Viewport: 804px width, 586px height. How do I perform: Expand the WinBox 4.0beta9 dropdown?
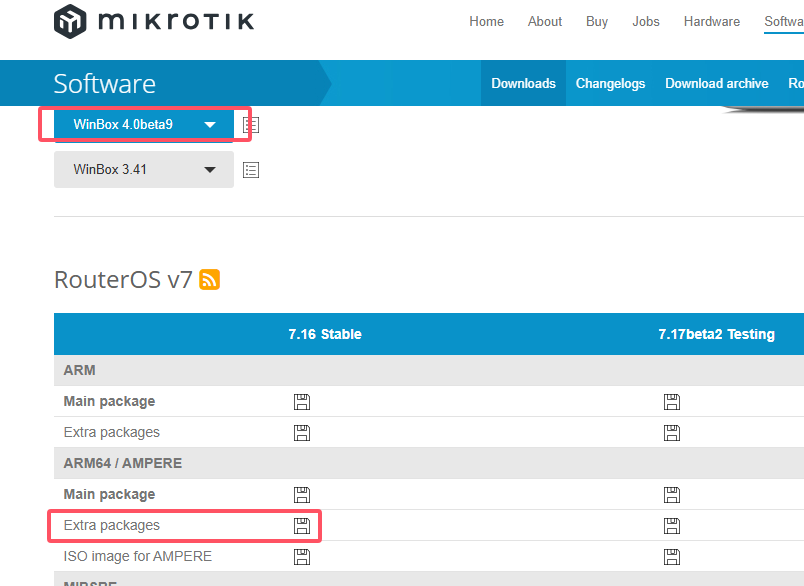(x=144, y=124)
